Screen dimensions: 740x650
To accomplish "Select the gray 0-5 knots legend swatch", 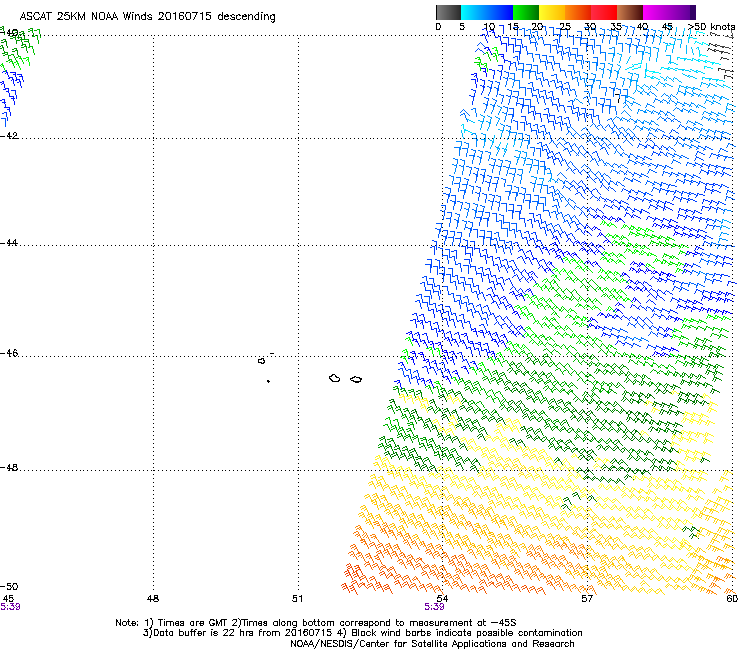I will 448,12.
